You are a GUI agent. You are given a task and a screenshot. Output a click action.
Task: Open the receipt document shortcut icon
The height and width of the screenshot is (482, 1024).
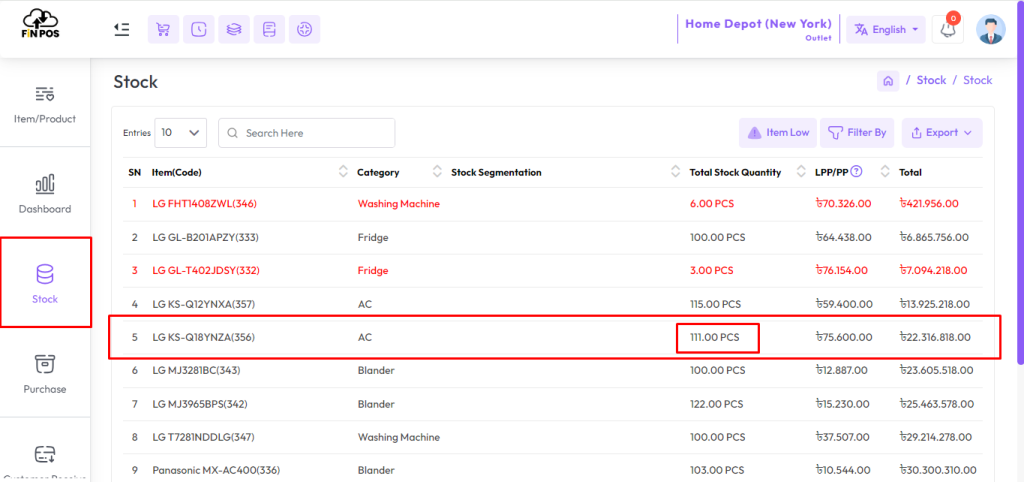[x=269, y=29]
